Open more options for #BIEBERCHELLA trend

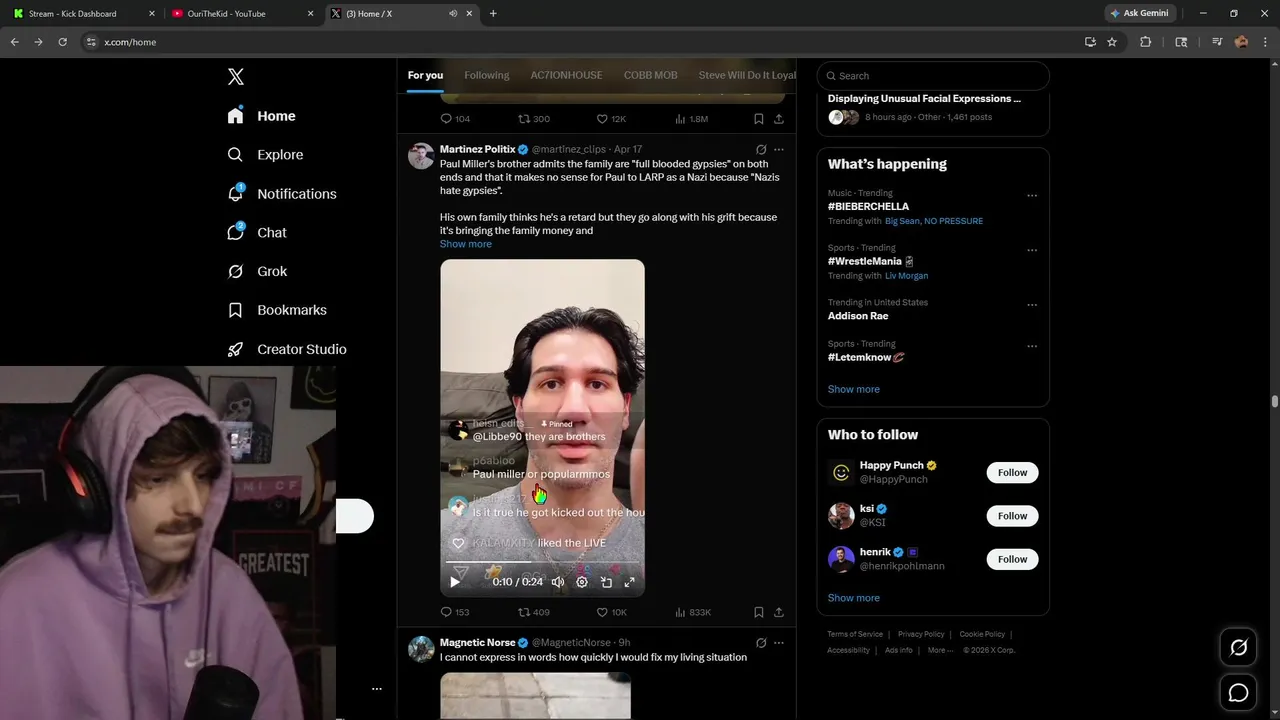tap(1032, 196)
